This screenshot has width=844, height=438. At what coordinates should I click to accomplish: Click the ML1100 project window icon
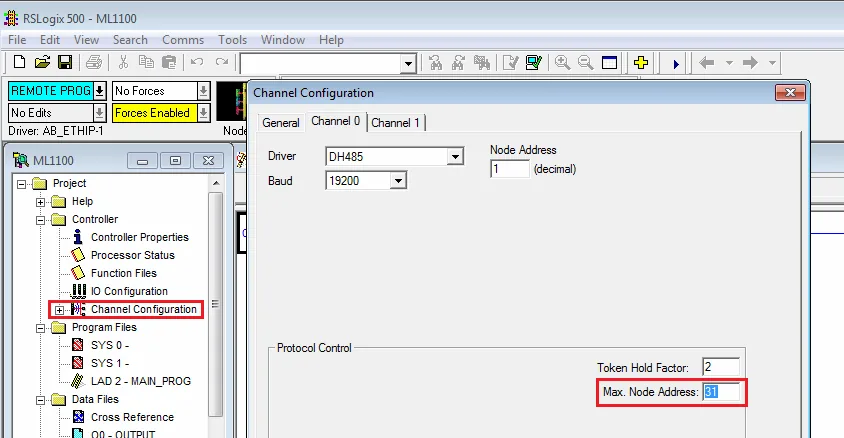pos(20,160)
